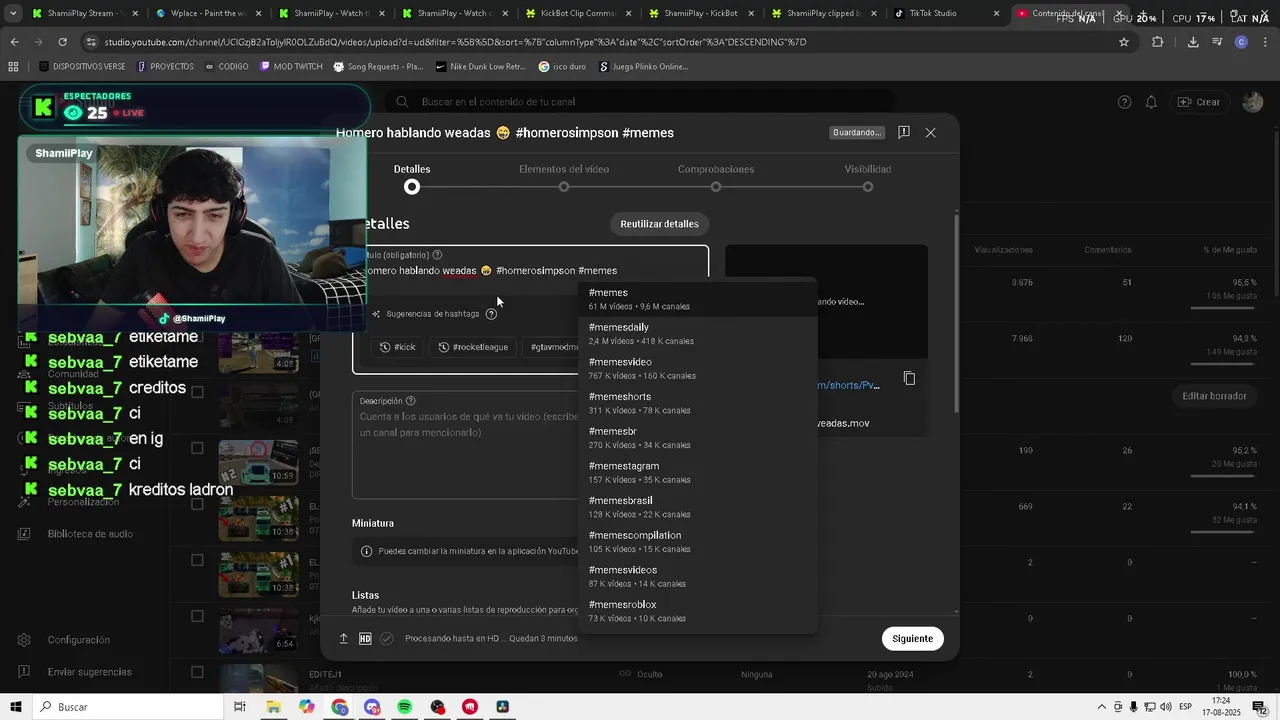
Task: Bookmark this page with star icon
Action: click(1124, 42)
